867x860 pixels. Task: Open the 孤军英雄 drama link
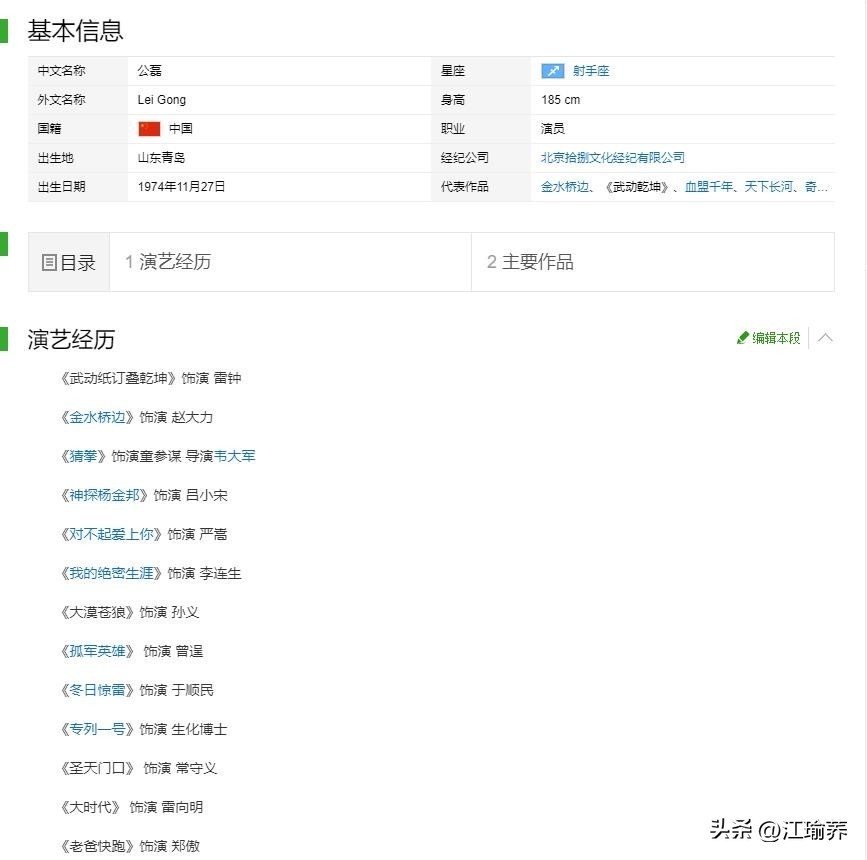pos(97,651)
